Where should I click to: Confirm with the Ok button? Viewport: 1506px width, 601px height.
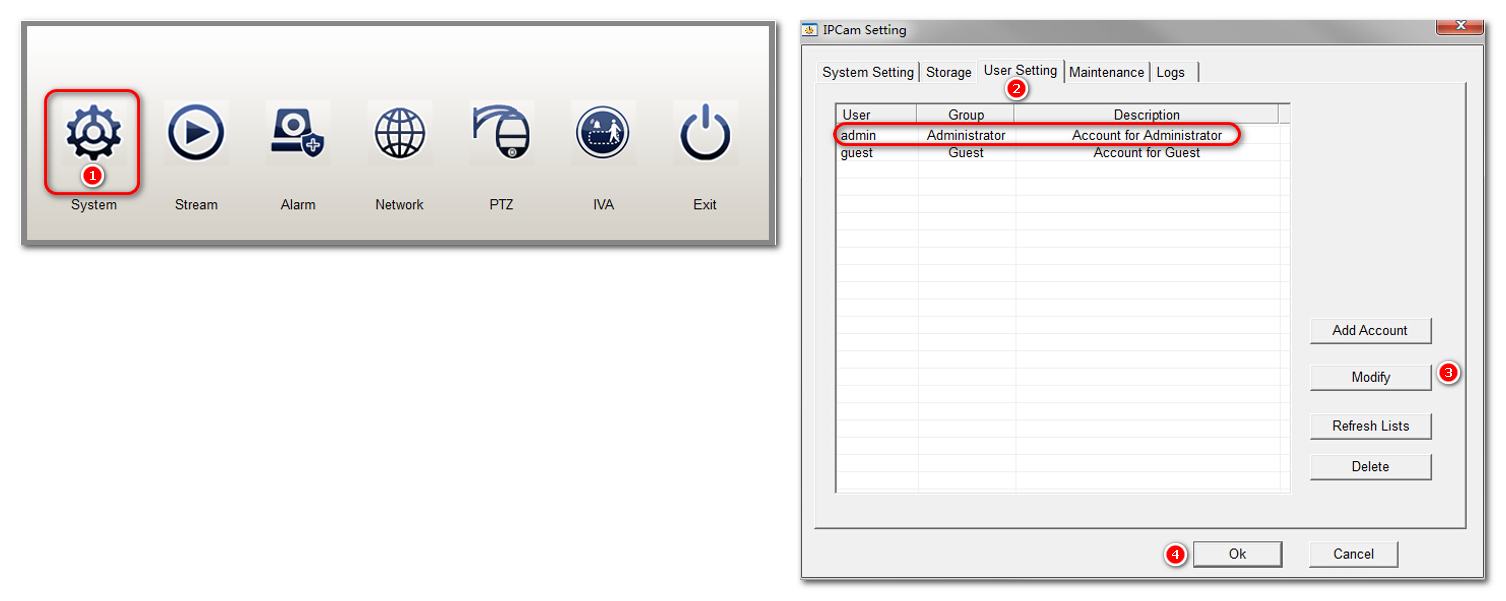point(1237,554)
